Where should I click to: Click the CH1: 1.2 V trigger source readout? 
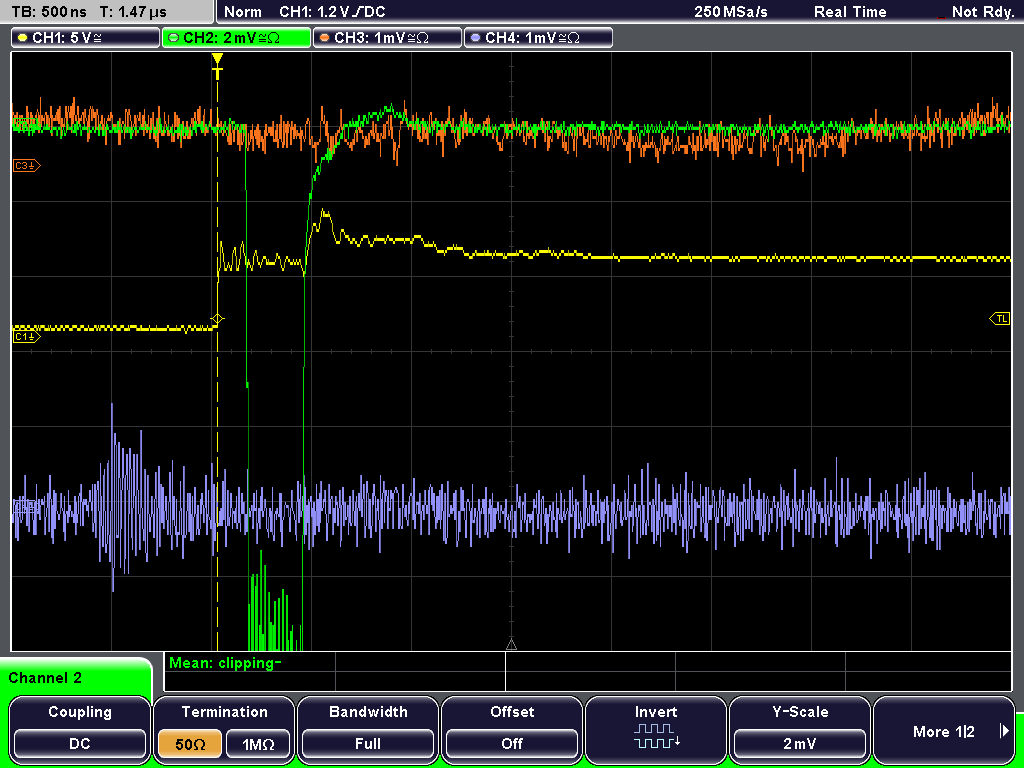coord(332,12)
